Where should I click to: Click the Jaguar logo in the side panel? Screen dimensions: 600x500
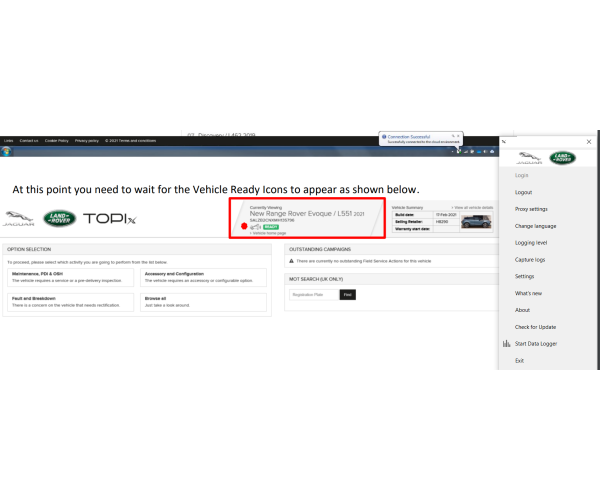point(529,158)
